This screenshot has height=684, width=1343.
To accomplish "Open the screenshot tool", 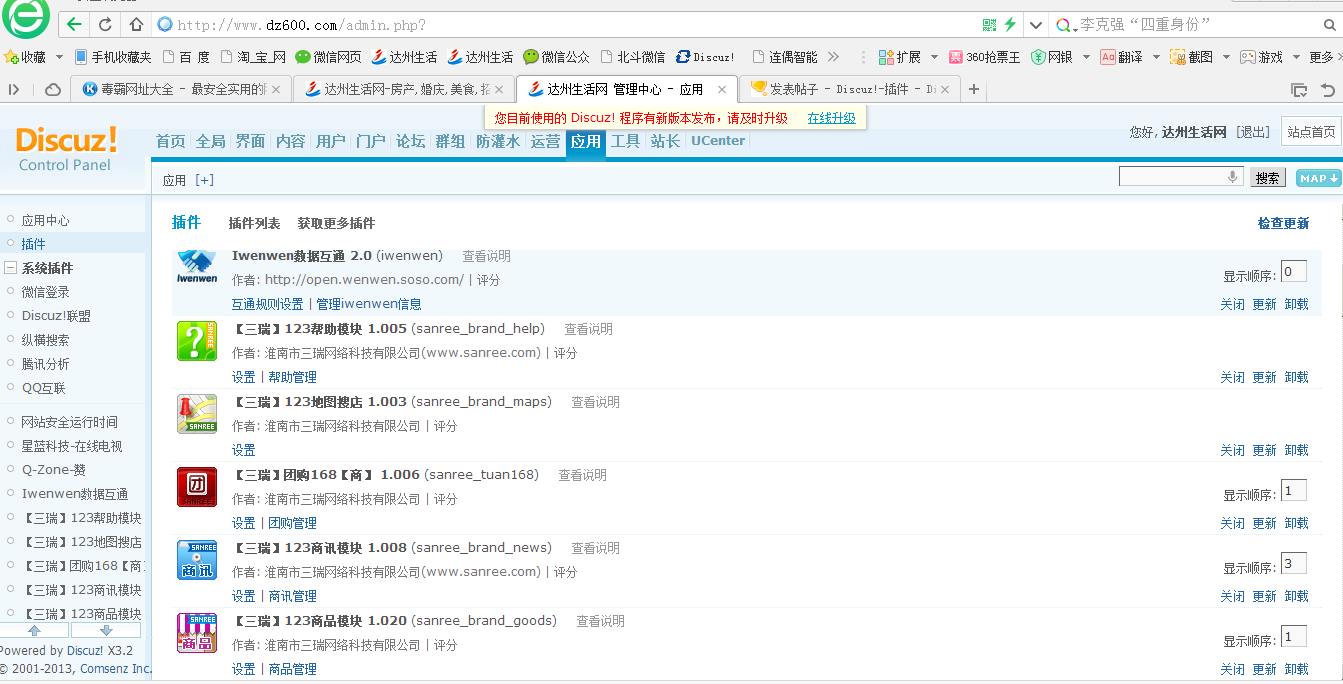I will pyautogui.click(x=1191, y=57).
